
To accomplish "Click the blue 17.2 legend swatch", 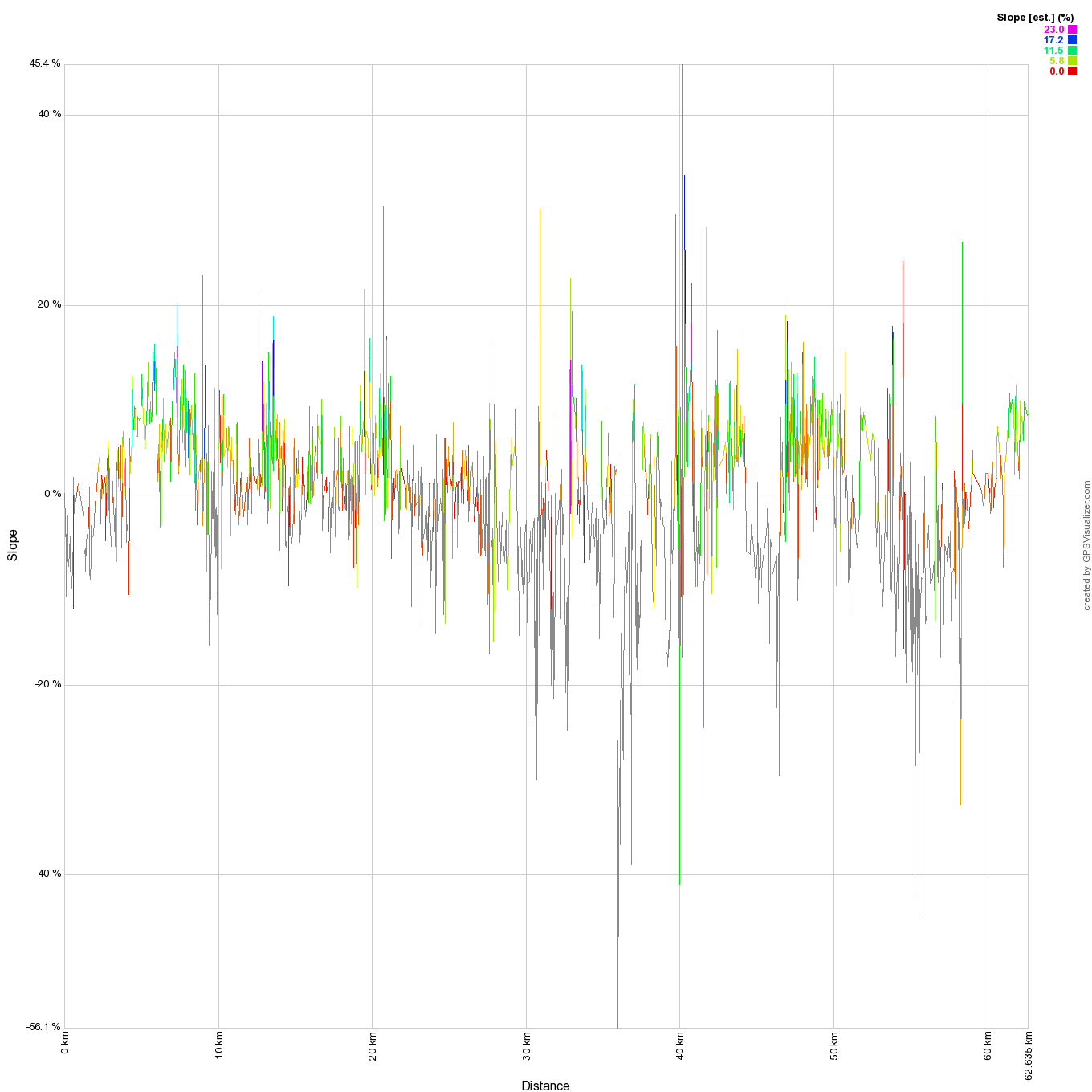I will coord(1072,40).
